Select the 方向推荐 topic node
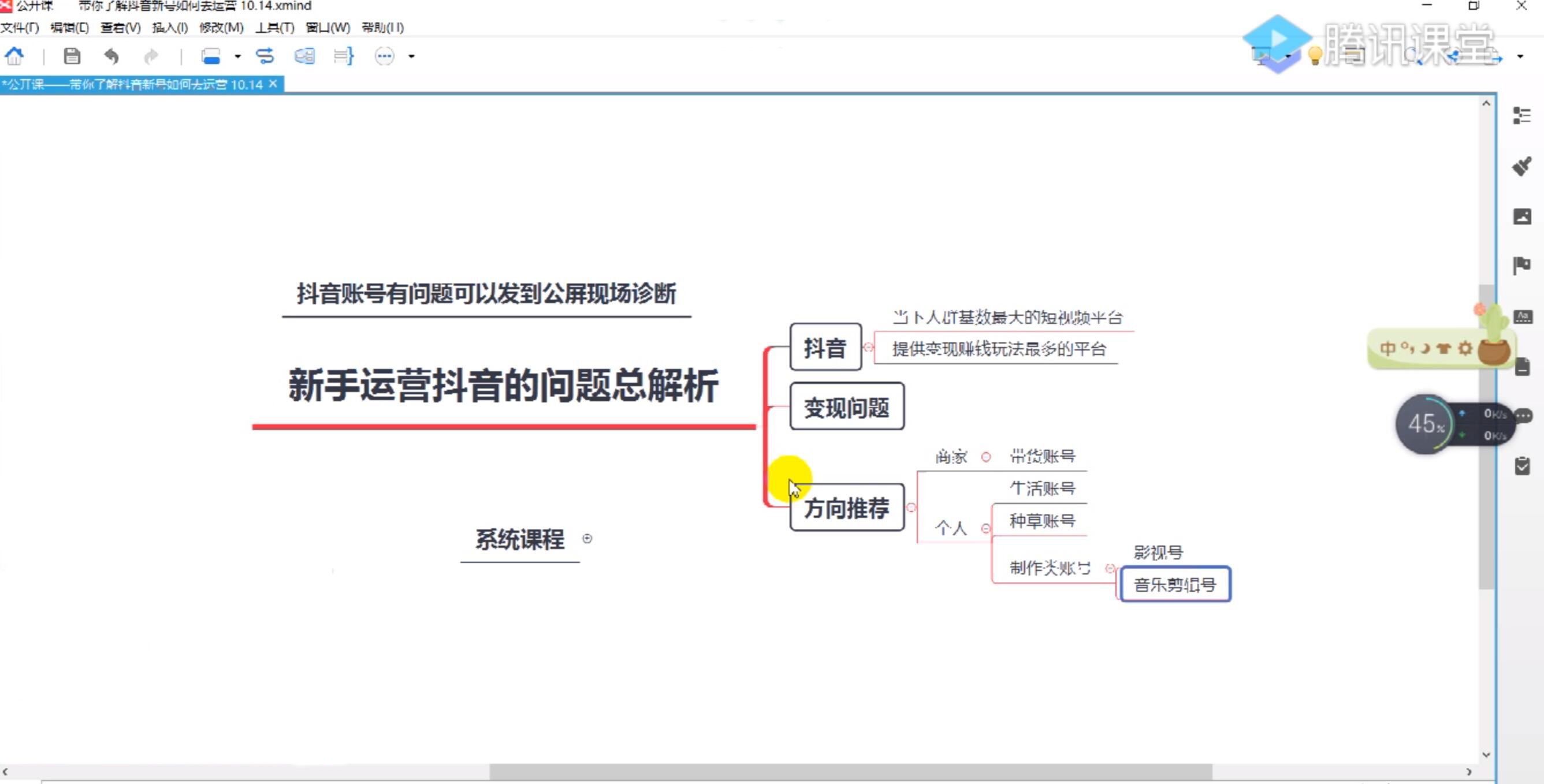This screenshot has height=784, width=1544. [846, 507]
